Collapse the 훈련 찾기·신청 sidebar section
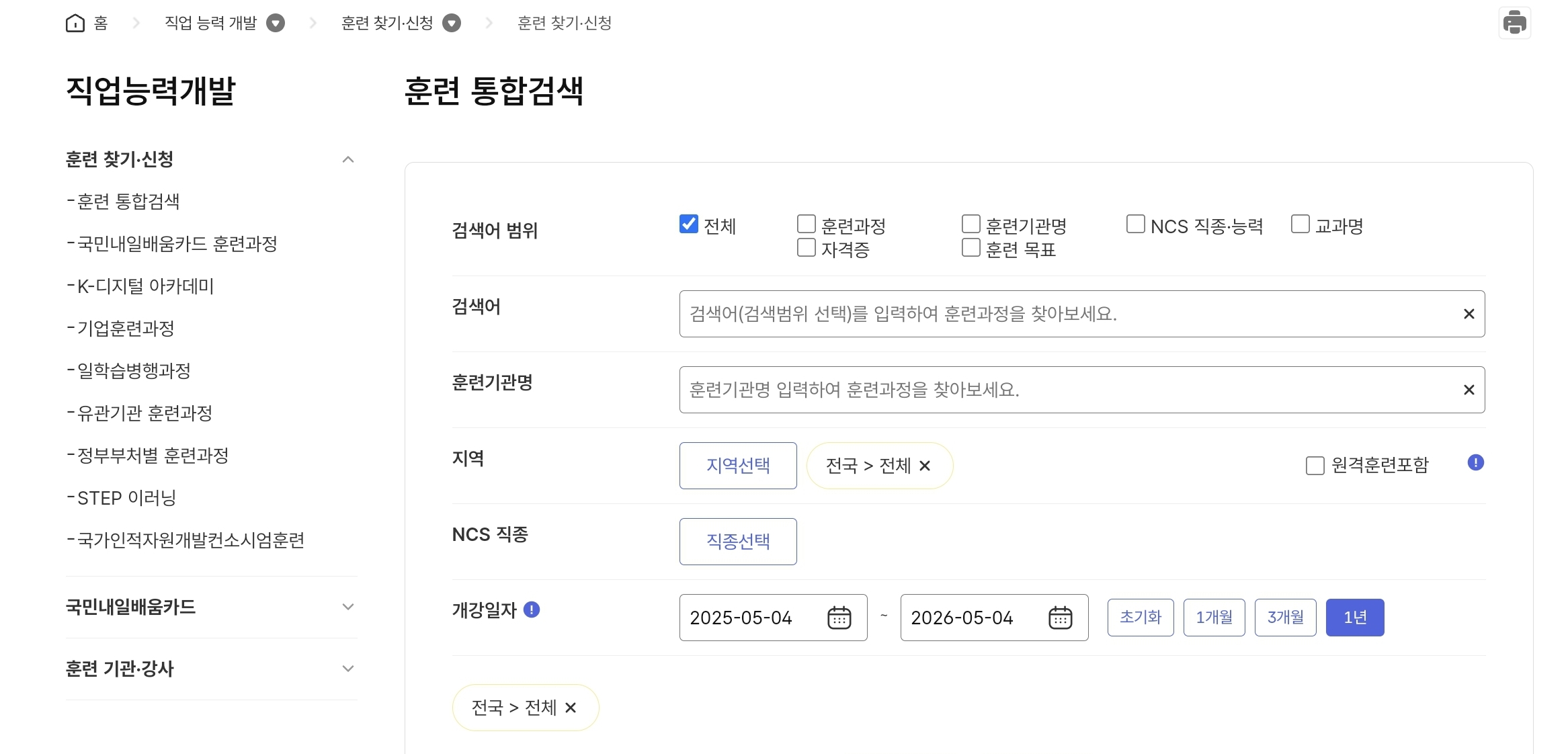This screenshot has width=1568, height=754. point(348,159)
